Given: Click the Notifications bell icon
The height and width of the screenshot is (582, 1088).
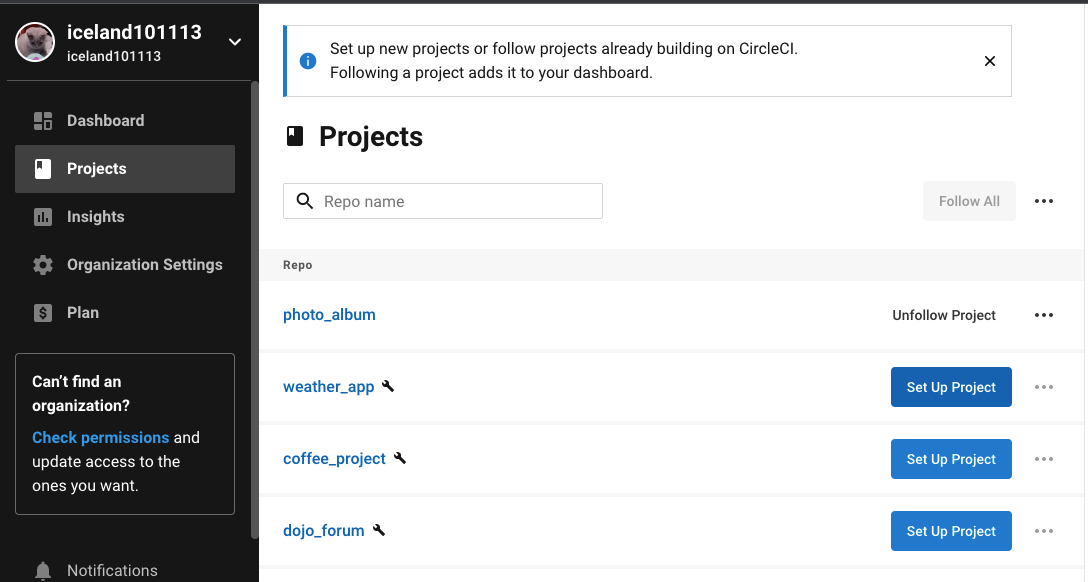Looking at the screenshot, I should pyautogui.click(x=43, y=569).
